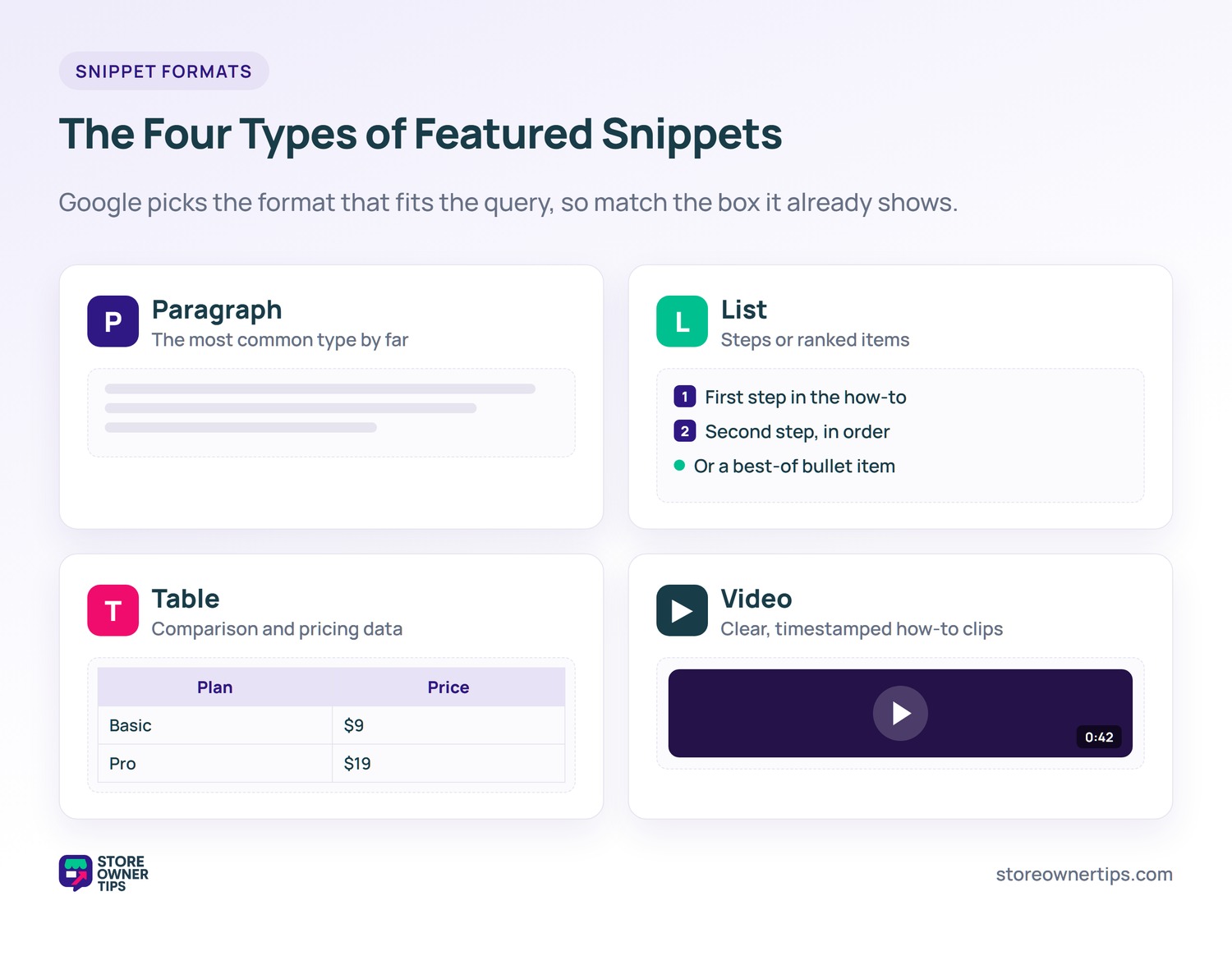Click the green L List icon
This screenshot has width=1232, height=956.
pyautogui.click(x=682, y=321)
